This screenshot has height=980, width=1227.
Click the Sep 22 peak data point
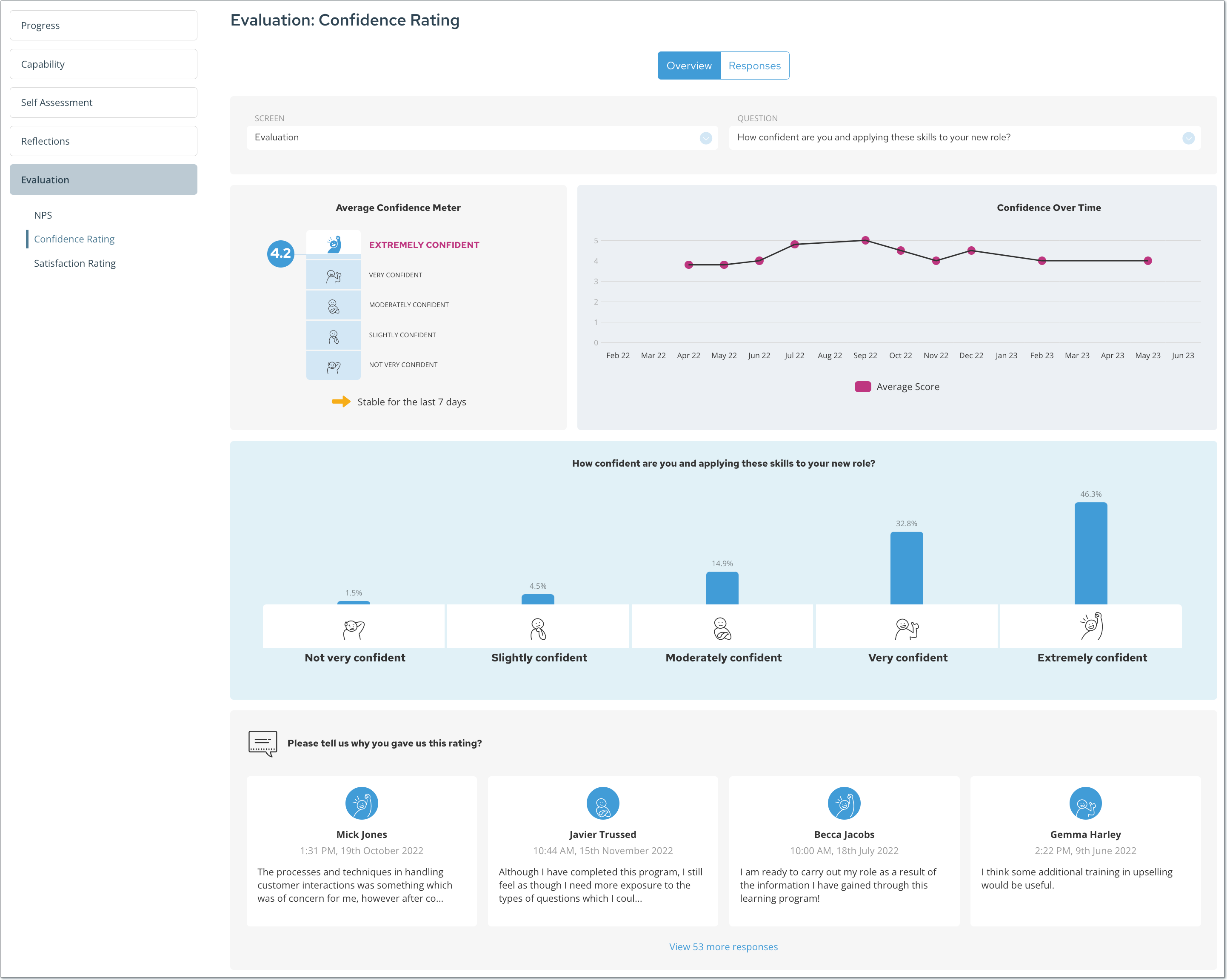tap(865, 240)
